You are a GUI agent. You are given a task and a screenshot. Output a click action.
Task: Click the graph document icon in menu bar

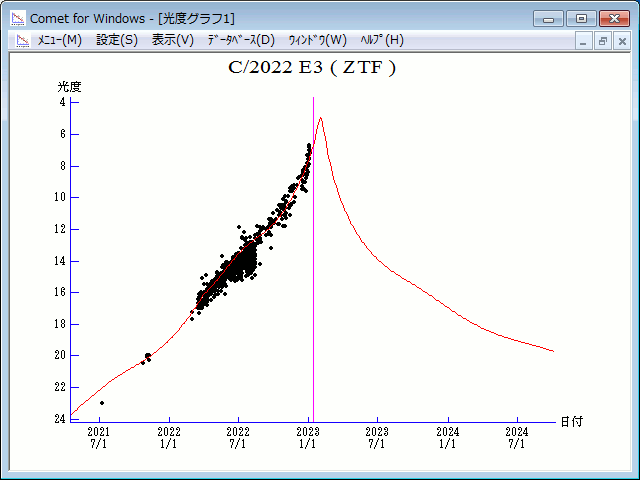pyautogui.click(x=22, y=40)
